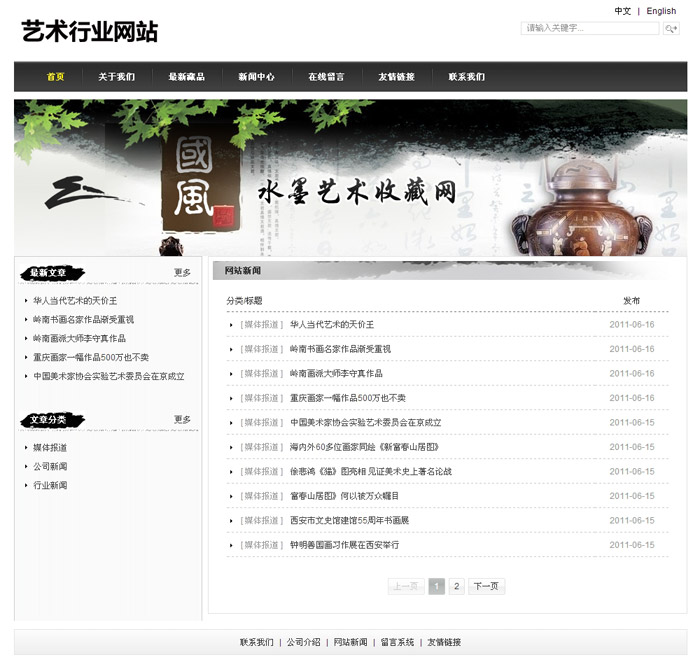Open the 首页 navigation menu item

(55, 77)
